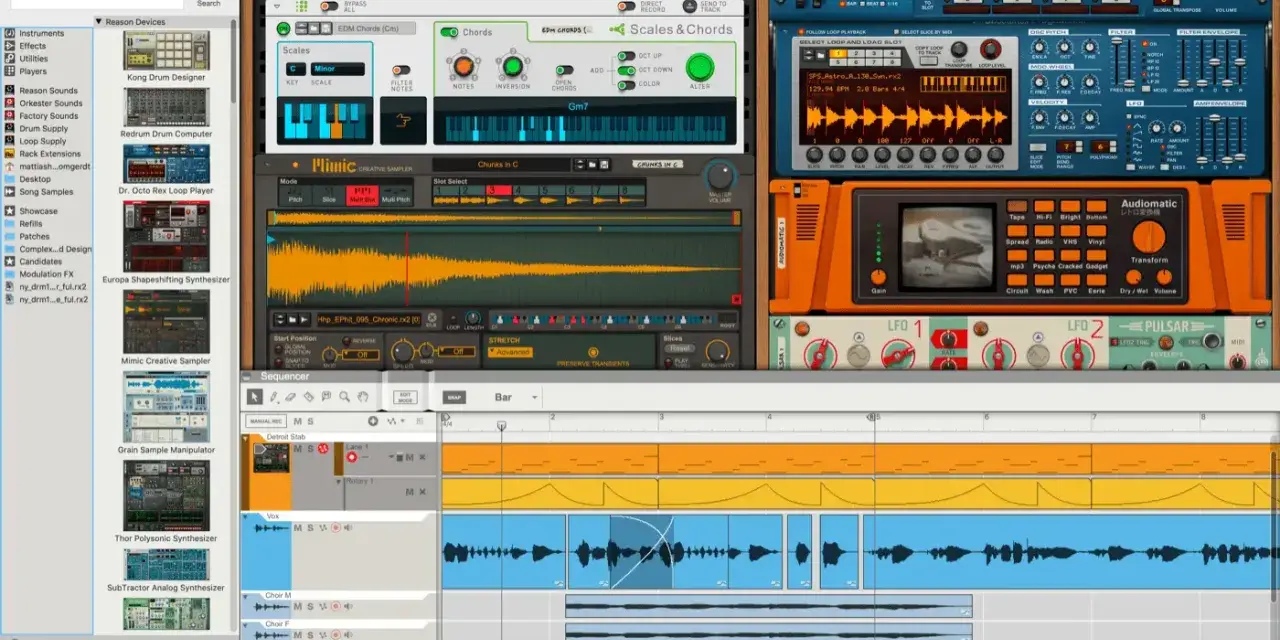Mute the Detroit Stab track
This screenshot has width=1280, height=640.
(297, 447)
